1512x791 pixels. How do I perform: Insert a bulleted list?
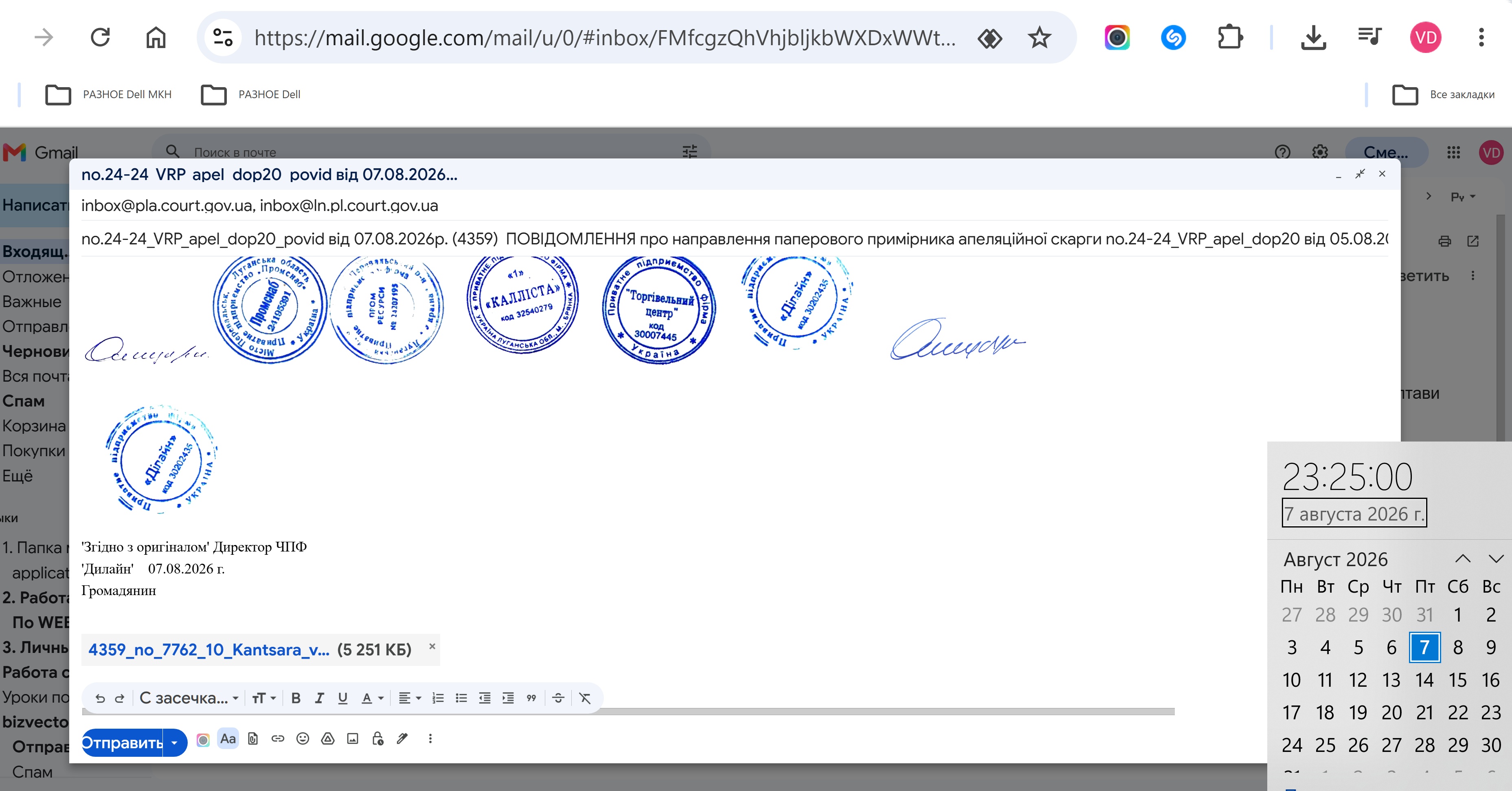pyautogui.click(x=461, y=698)
